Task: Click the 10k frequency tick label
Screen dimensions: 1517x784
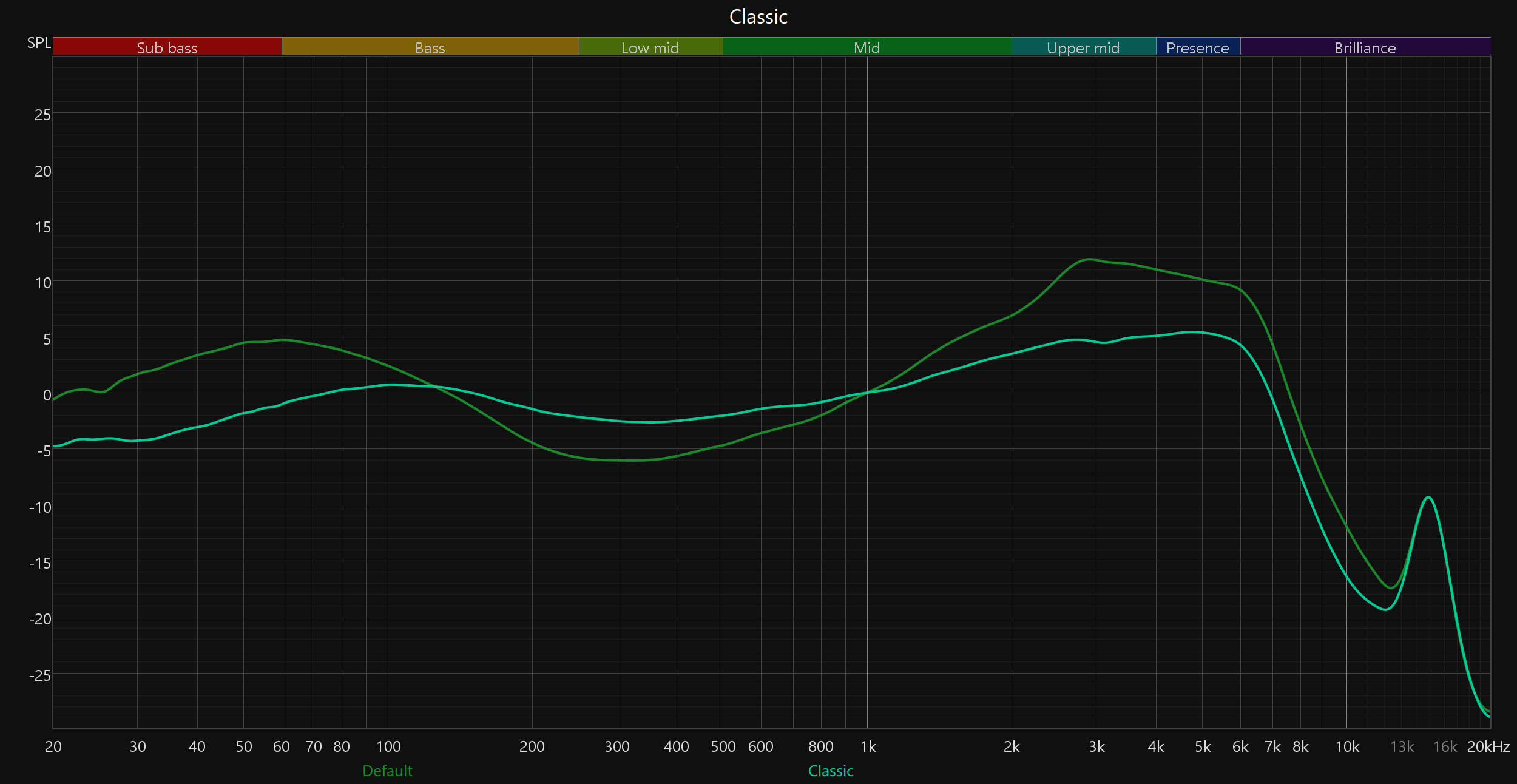Action: tap(1347, 746)
